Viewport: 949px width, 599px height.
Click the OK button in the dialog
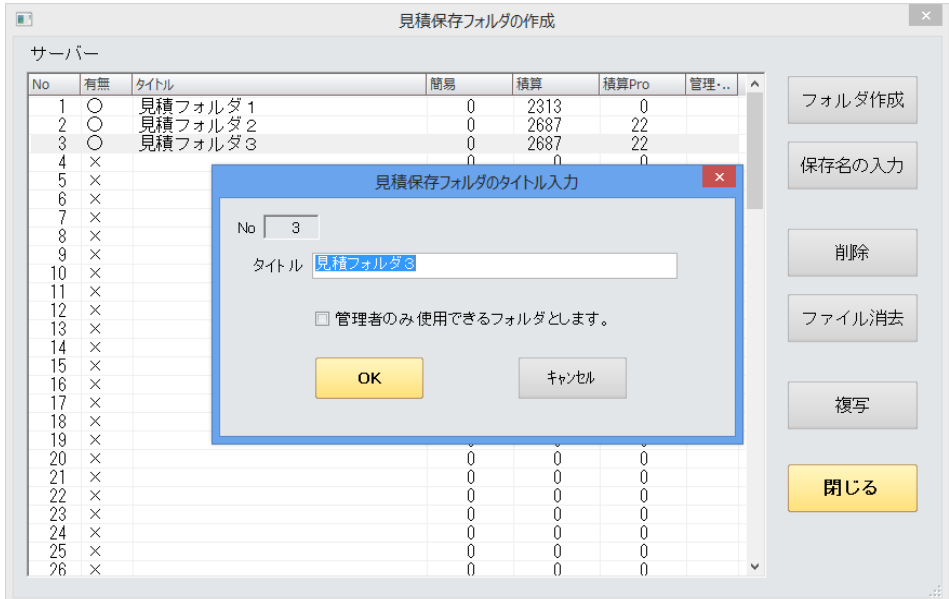point(369,378)
